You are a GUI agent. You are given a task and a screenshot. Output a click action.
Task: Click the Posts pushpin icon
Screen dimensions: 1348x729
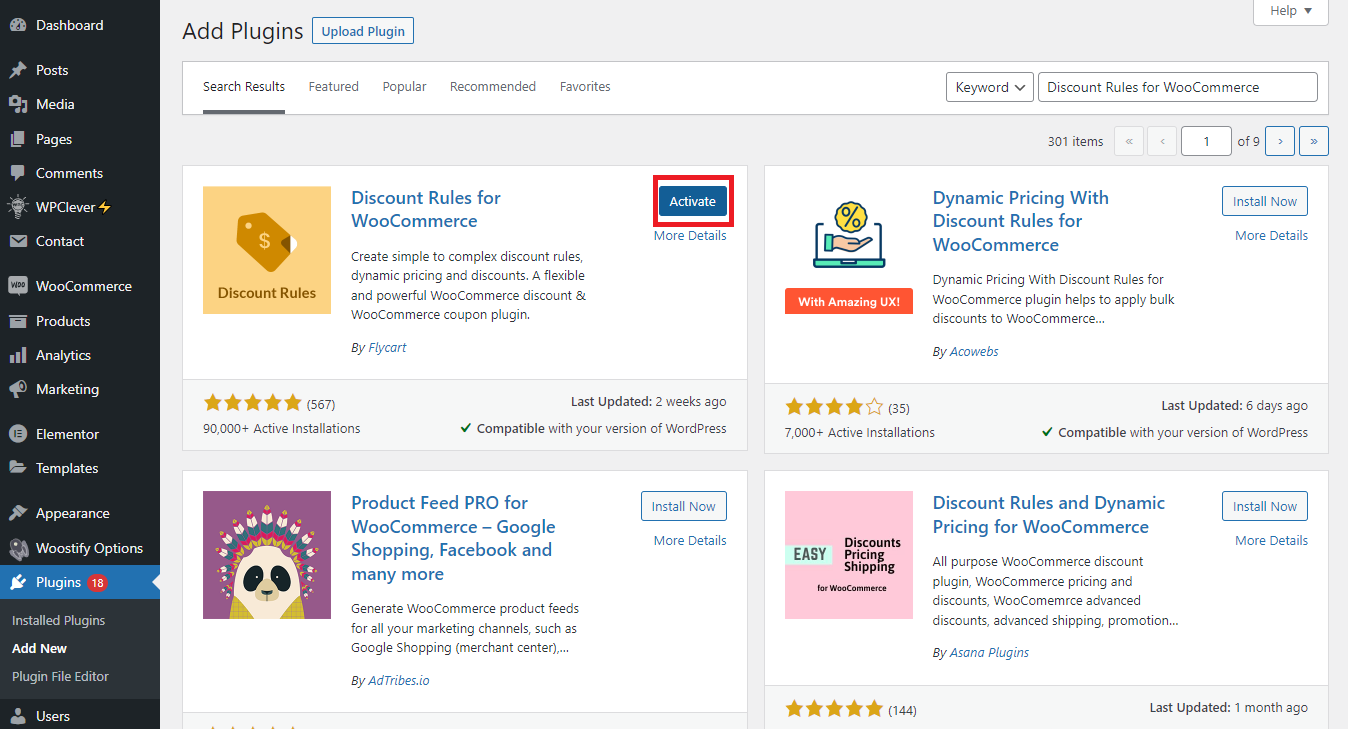(x=18, y=70)
